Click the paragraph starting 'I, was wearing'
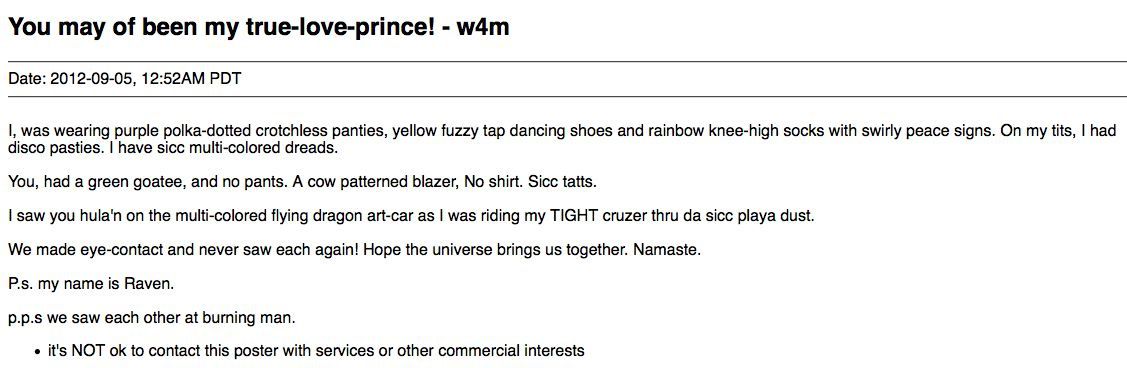Image resolution: width=1127 pixels, height=368 pixels. (562, 139)
